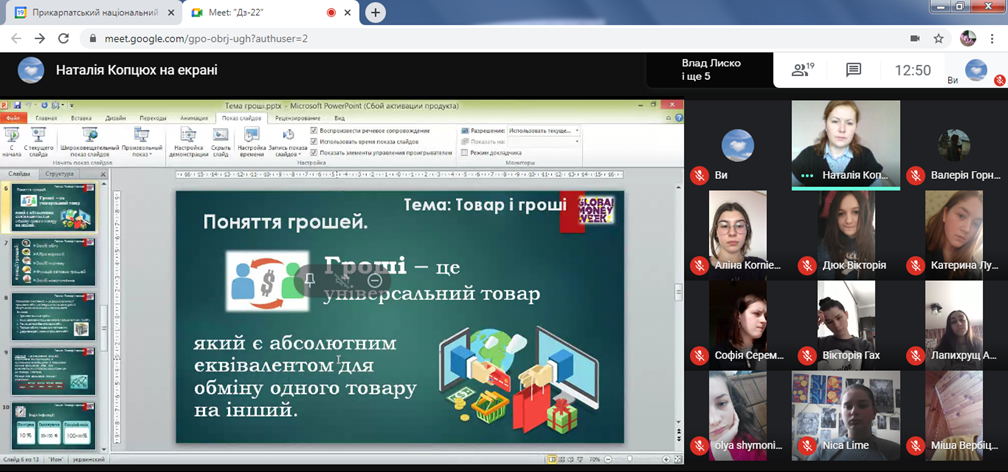
Task: Toggle 'Воспроизвести речевое сопровождение' checkbox
Action: coord(314,131)
